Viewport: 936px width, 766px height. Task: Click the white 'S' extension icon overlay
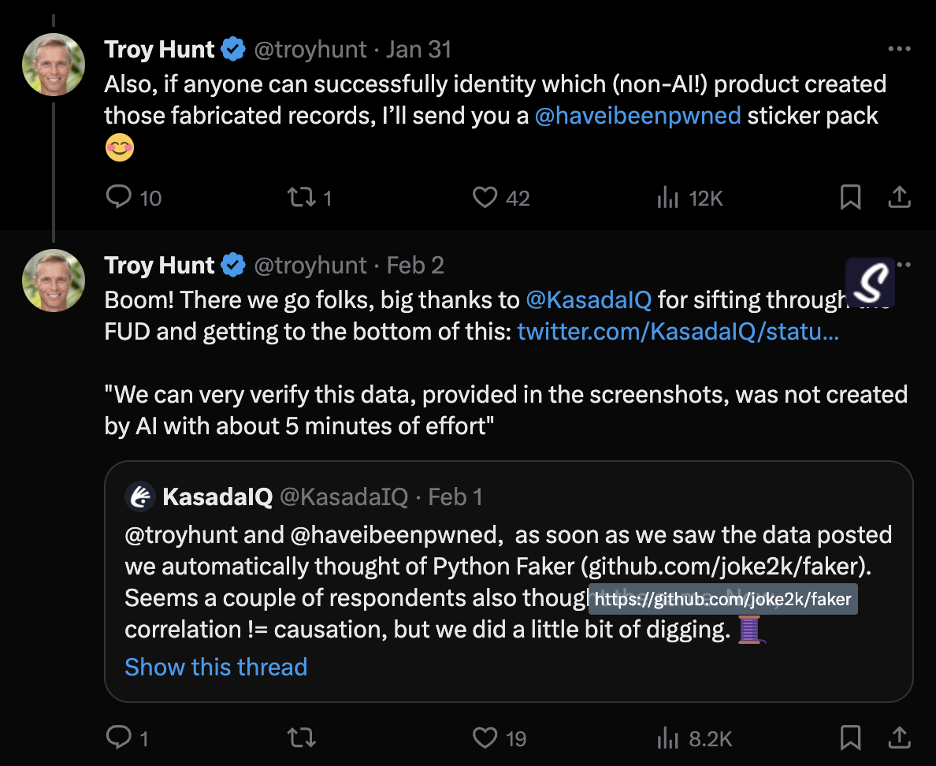[x=870, y=282]
